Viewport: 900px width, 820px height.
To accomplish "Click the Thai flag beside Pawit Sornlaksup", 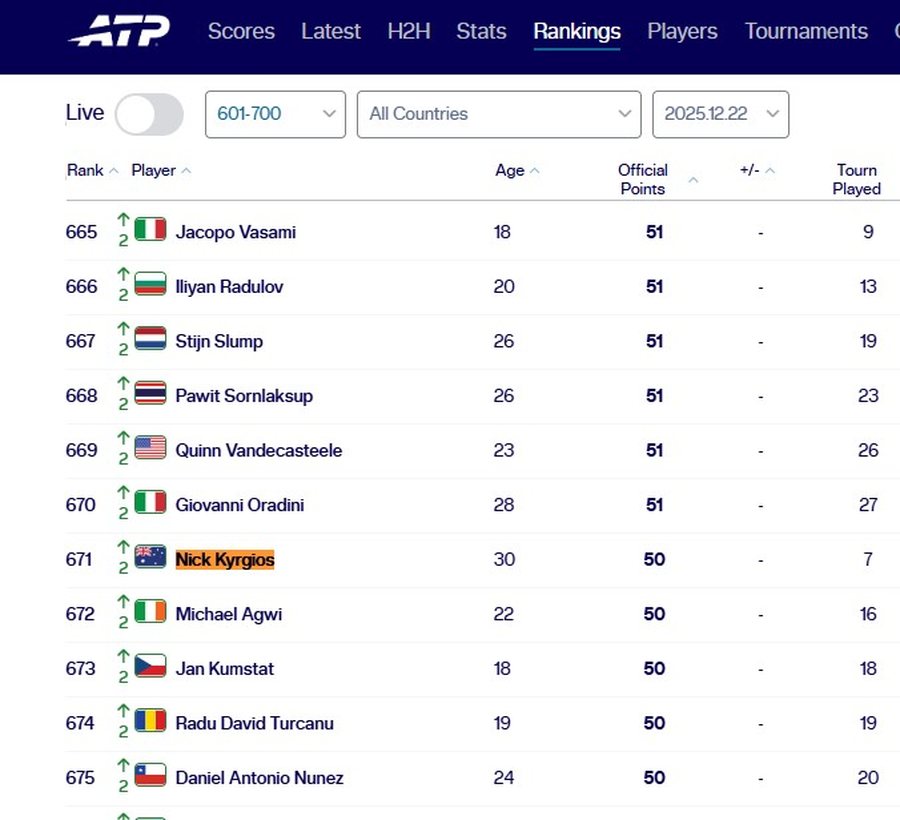I will (x=150, y=394).
